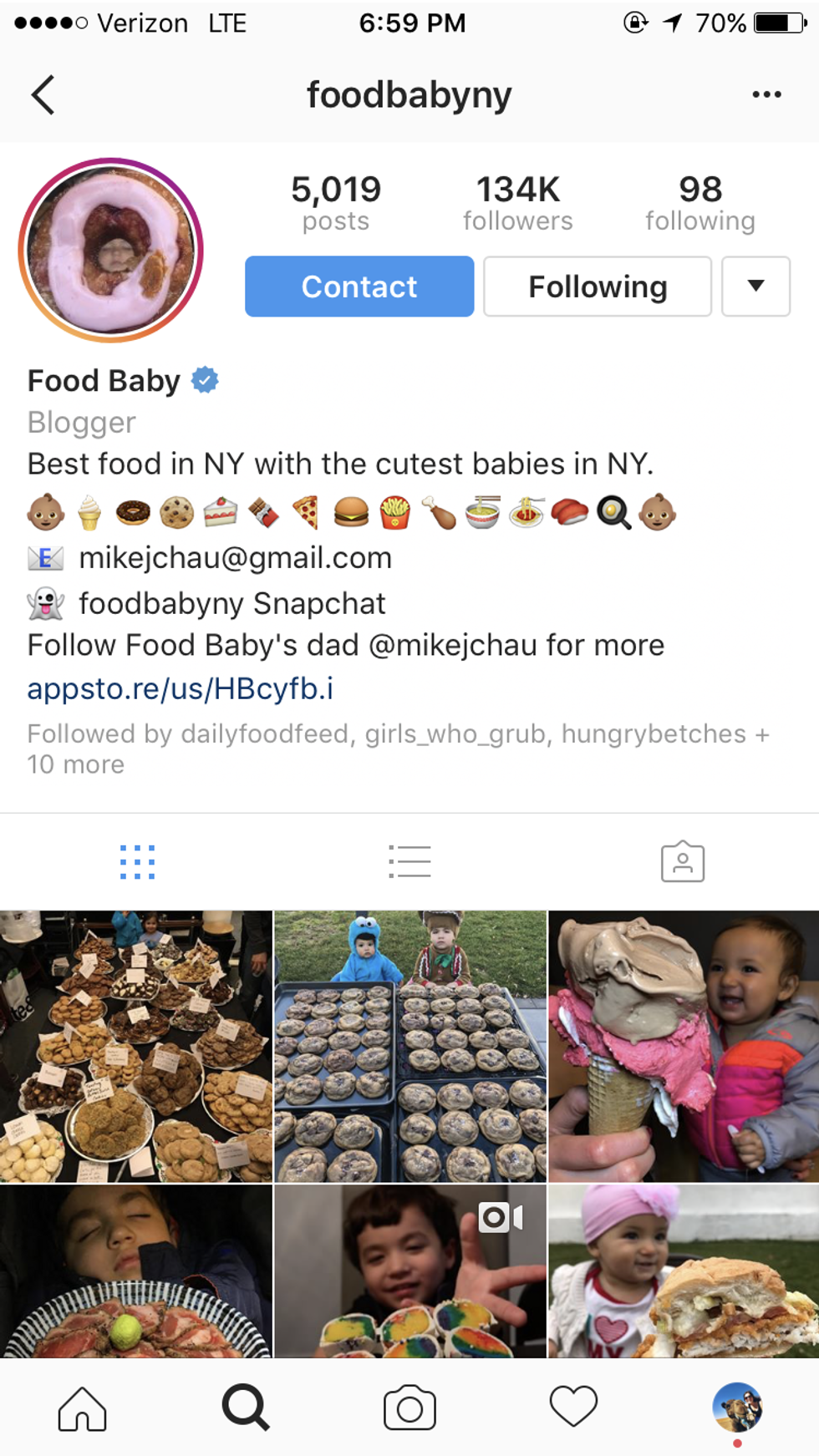
Task: Toggle the Following button to unfollow
Action: tap(598, 287)
